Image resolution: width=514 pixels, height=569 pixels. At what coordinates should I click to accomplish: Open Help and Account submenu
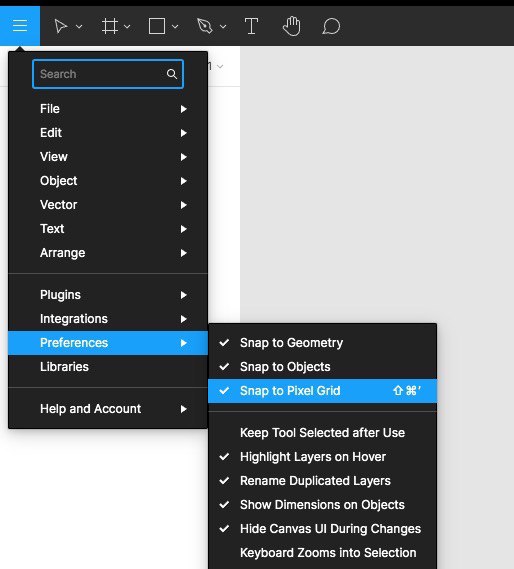tap(108, 409)
